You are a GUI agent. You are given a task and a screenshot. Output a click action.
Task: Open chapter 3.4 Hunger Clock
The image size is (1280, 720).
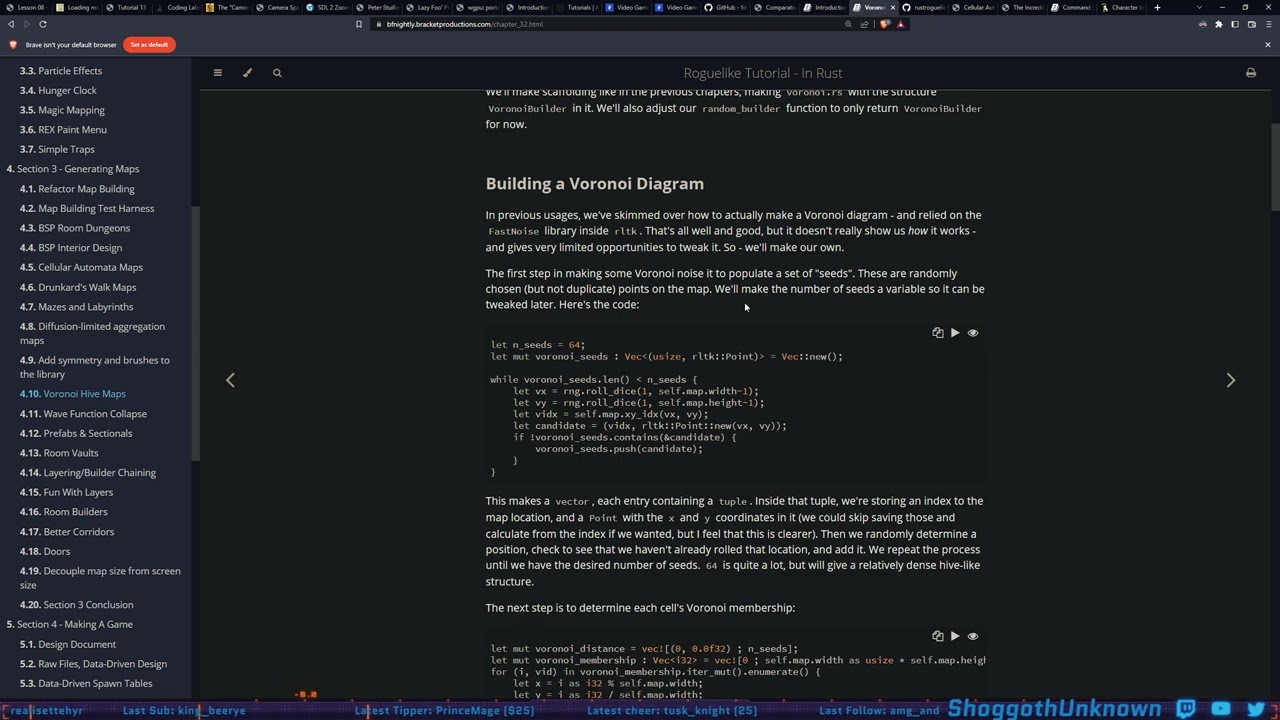click(58, 90)
